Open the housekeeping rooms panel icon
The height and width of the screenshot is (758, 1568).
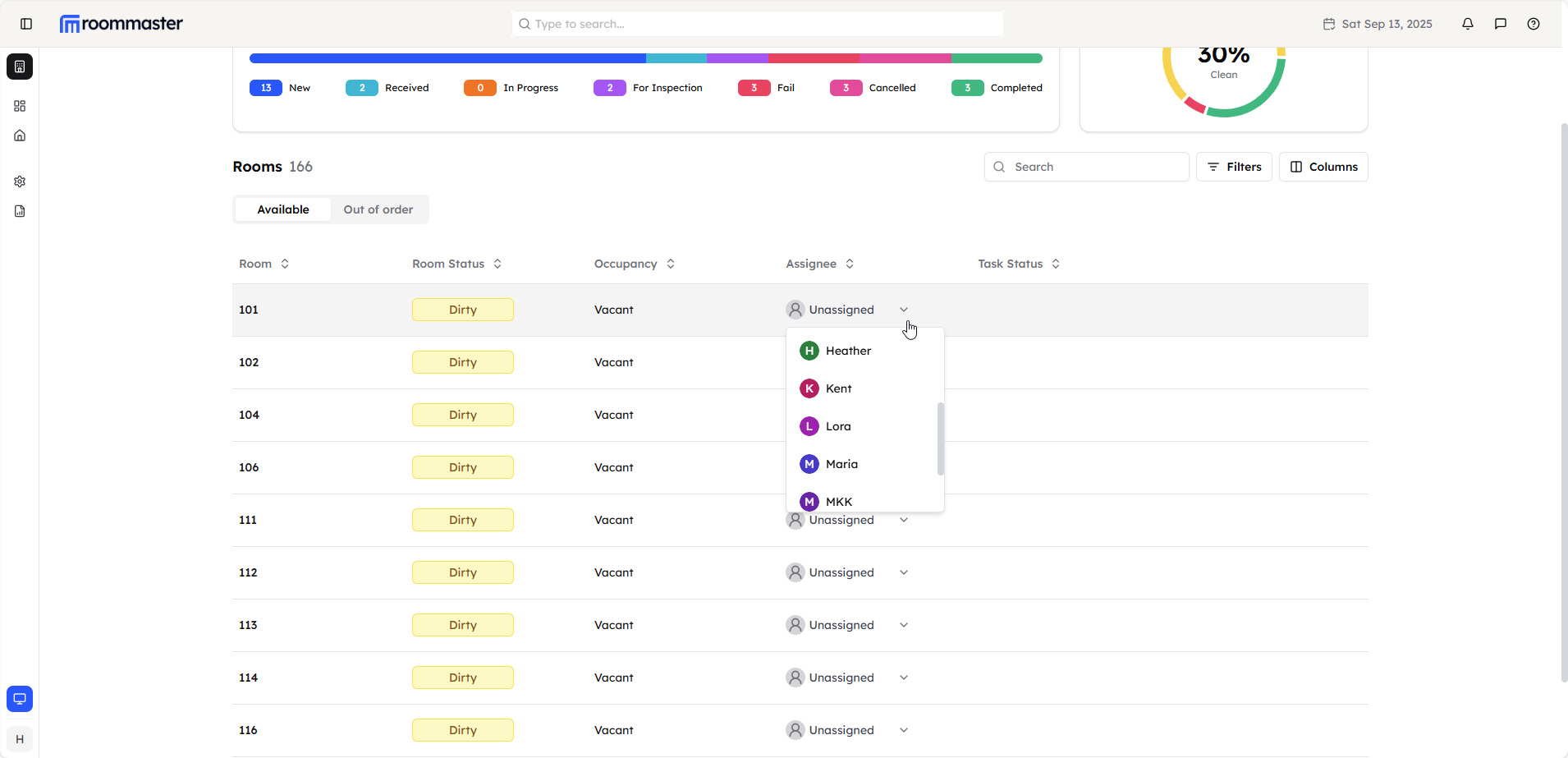coord(20,67)
